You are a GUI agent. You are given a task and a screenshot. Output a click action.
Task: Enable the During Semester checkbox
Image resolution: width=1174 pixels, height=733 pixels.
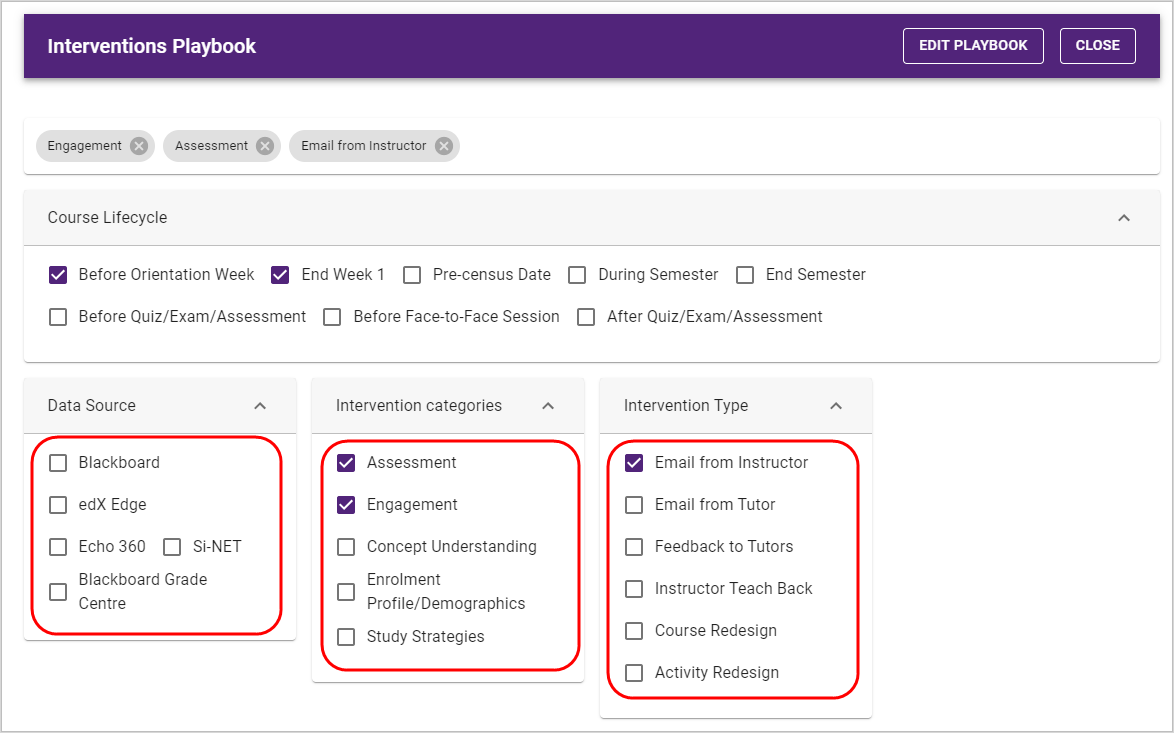pos(577,275)
